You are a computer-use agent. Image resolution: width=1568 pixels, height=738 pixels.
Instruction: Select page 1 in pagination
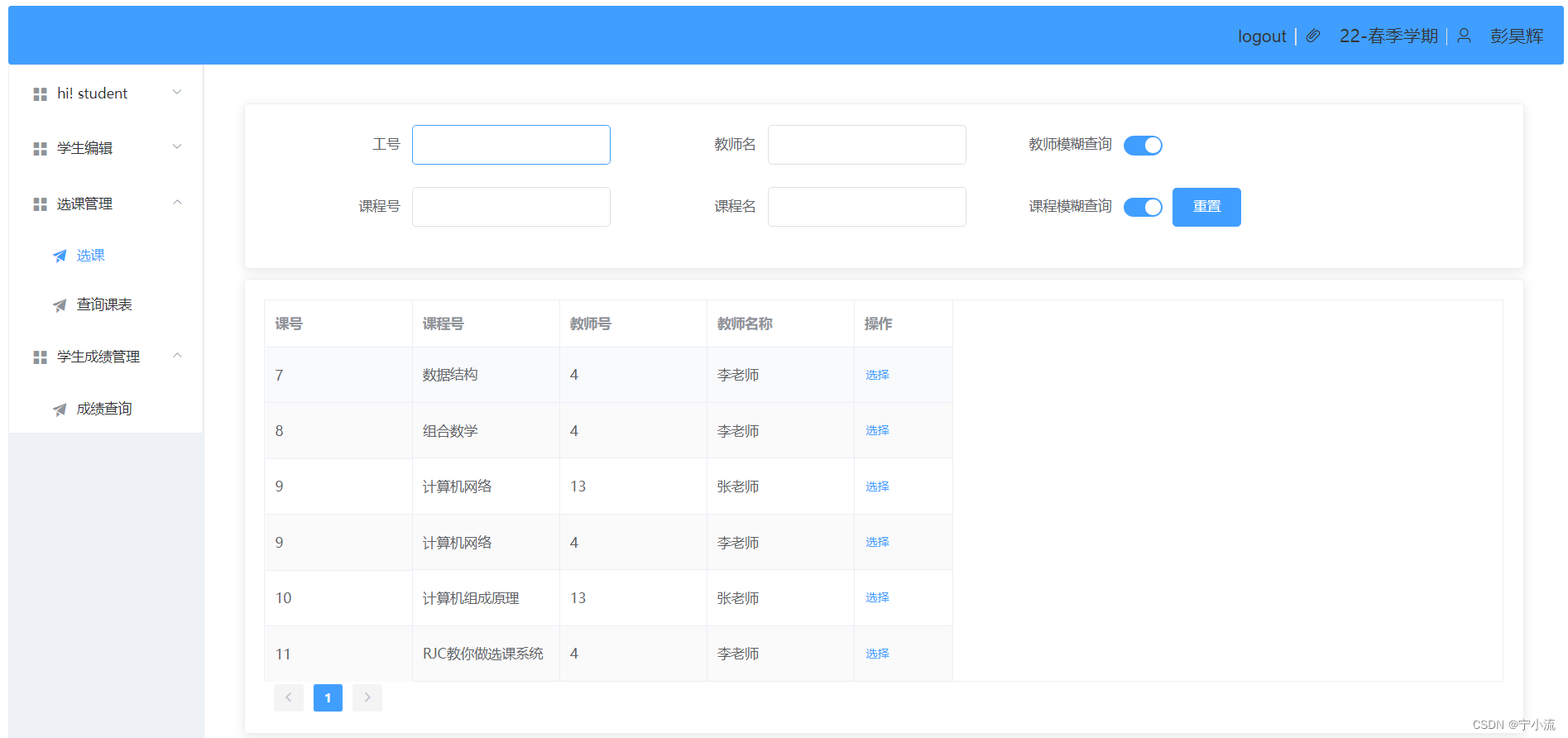point(328,697)
